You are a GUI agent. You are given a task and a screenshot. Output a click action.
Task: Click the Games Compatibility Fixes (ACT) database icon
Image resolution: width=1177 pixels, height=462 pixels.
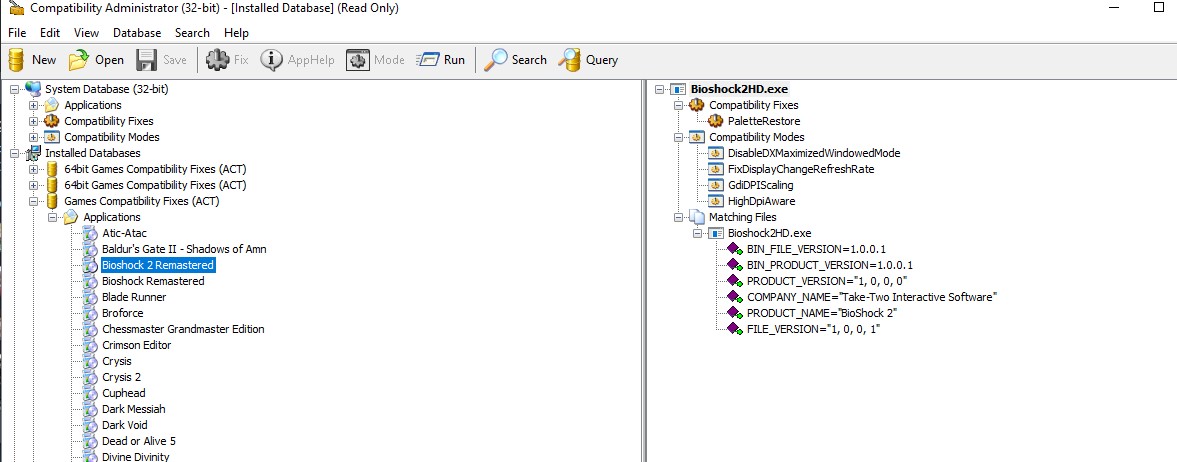(53, 201)
